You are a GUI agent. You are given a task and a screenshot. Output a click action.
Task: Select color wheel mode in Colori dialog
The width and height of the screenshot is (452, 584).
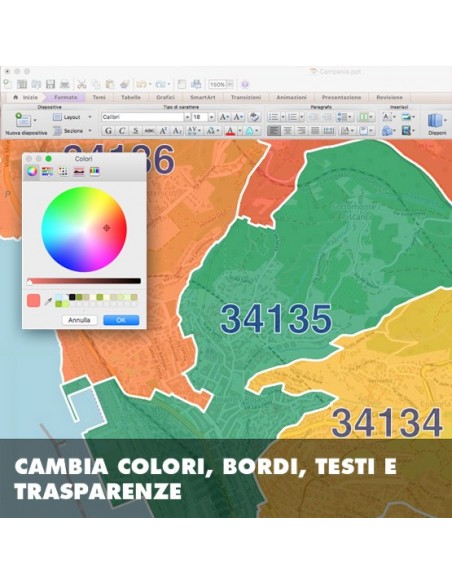(x=32, y=171)
